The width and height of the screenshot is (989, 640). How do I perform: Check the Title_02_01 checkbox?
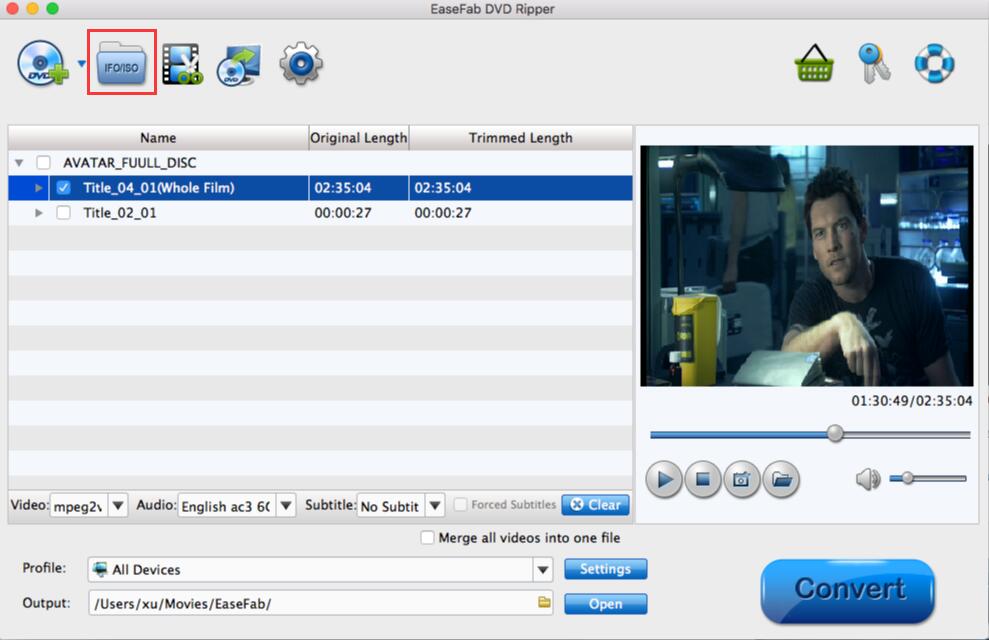coord(64,213)
